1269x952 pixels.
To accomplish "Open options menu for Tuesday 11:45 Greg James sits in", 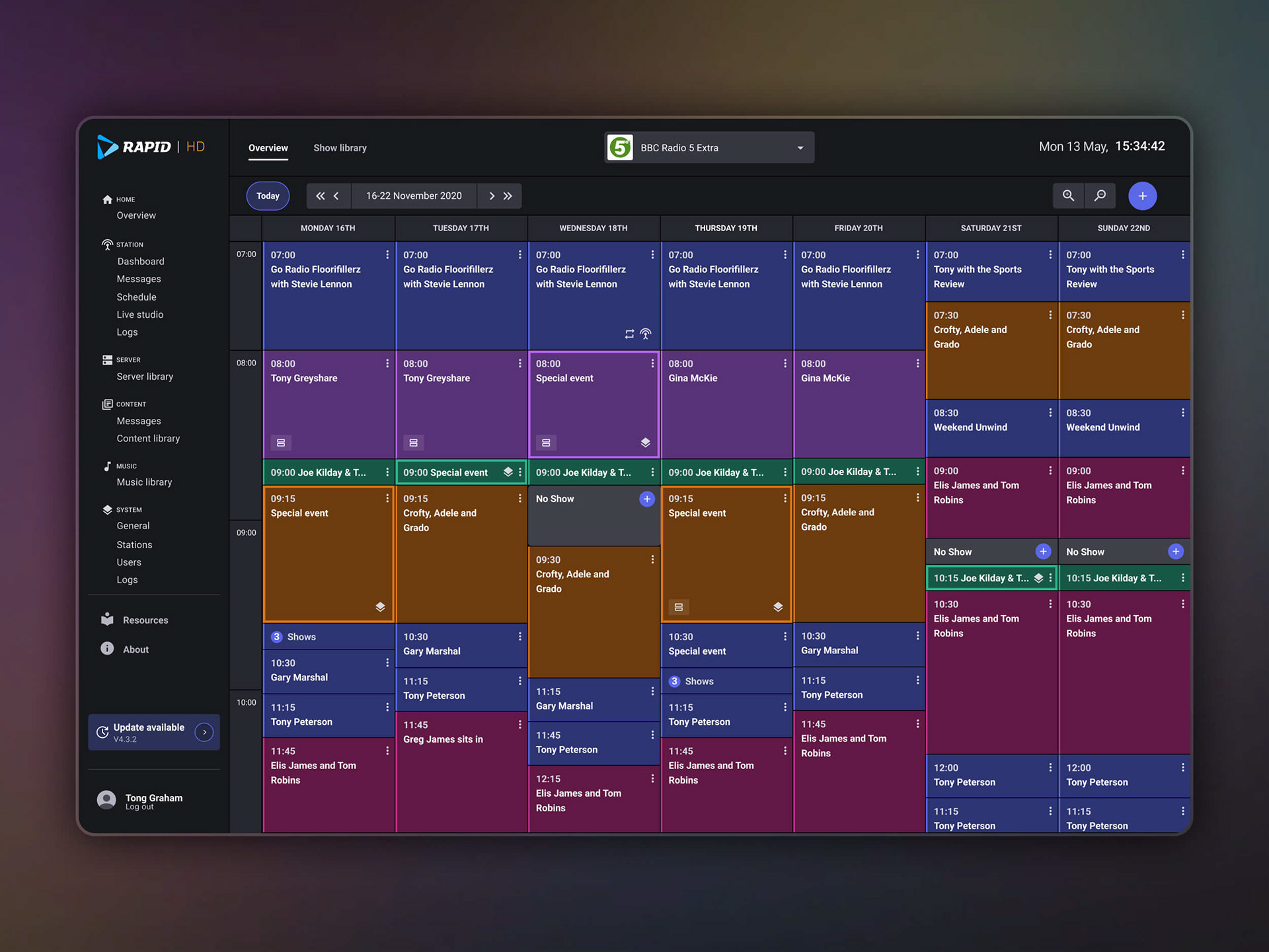I will click(x=520, y=725).
